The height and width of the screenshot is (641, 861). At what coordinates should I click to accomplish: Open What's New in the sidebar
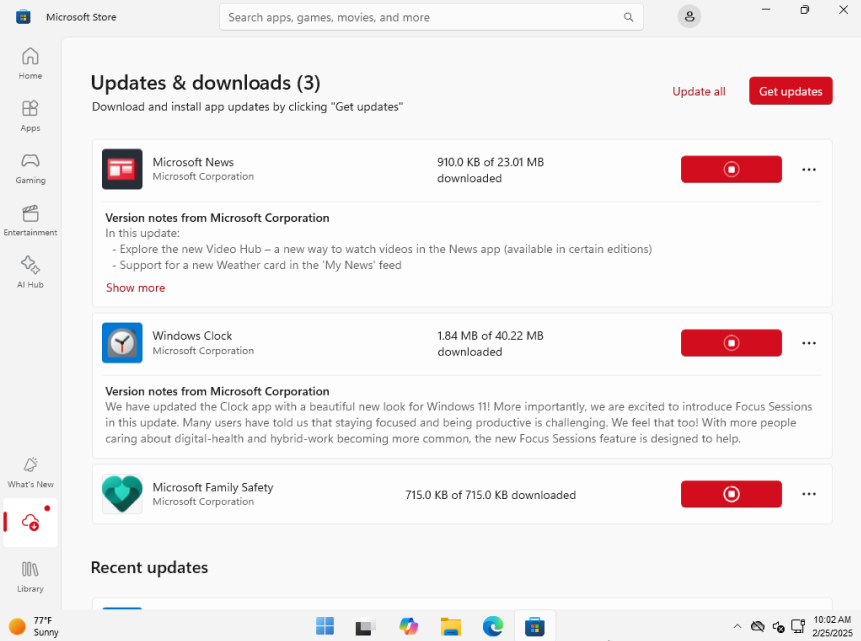pos(30,472)
